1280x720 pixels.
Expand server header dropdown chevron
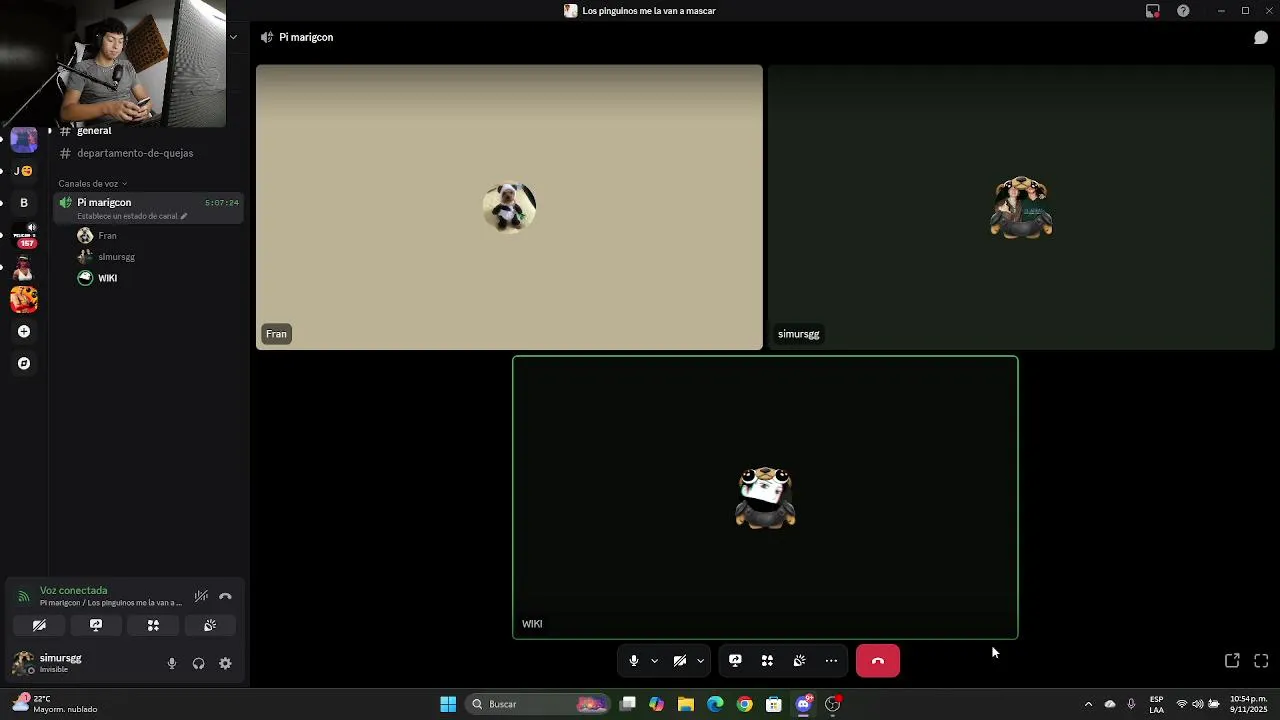pyautogui.click(x=233, y=37)
